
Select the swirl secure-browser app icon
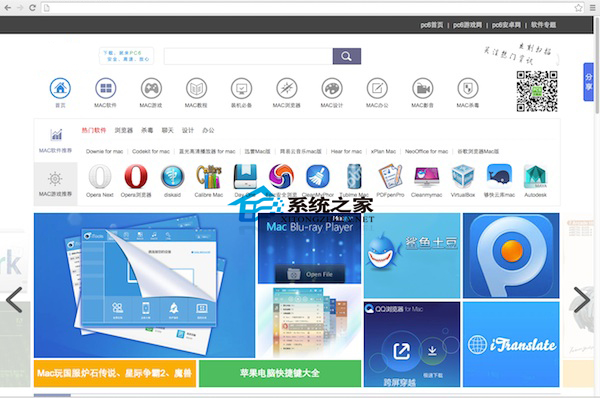point(281,176)
